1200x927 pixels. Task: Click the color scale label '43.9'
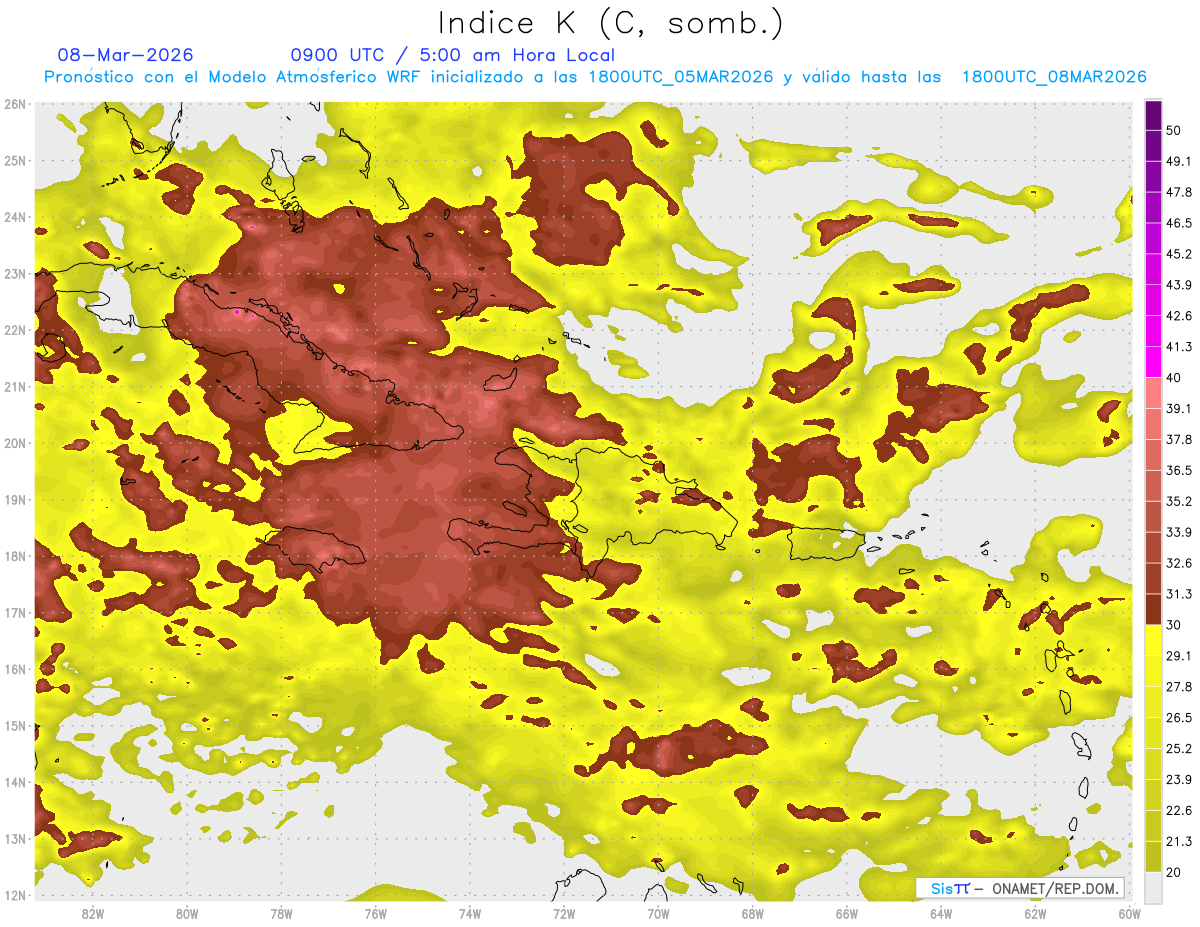(1178, 285)
